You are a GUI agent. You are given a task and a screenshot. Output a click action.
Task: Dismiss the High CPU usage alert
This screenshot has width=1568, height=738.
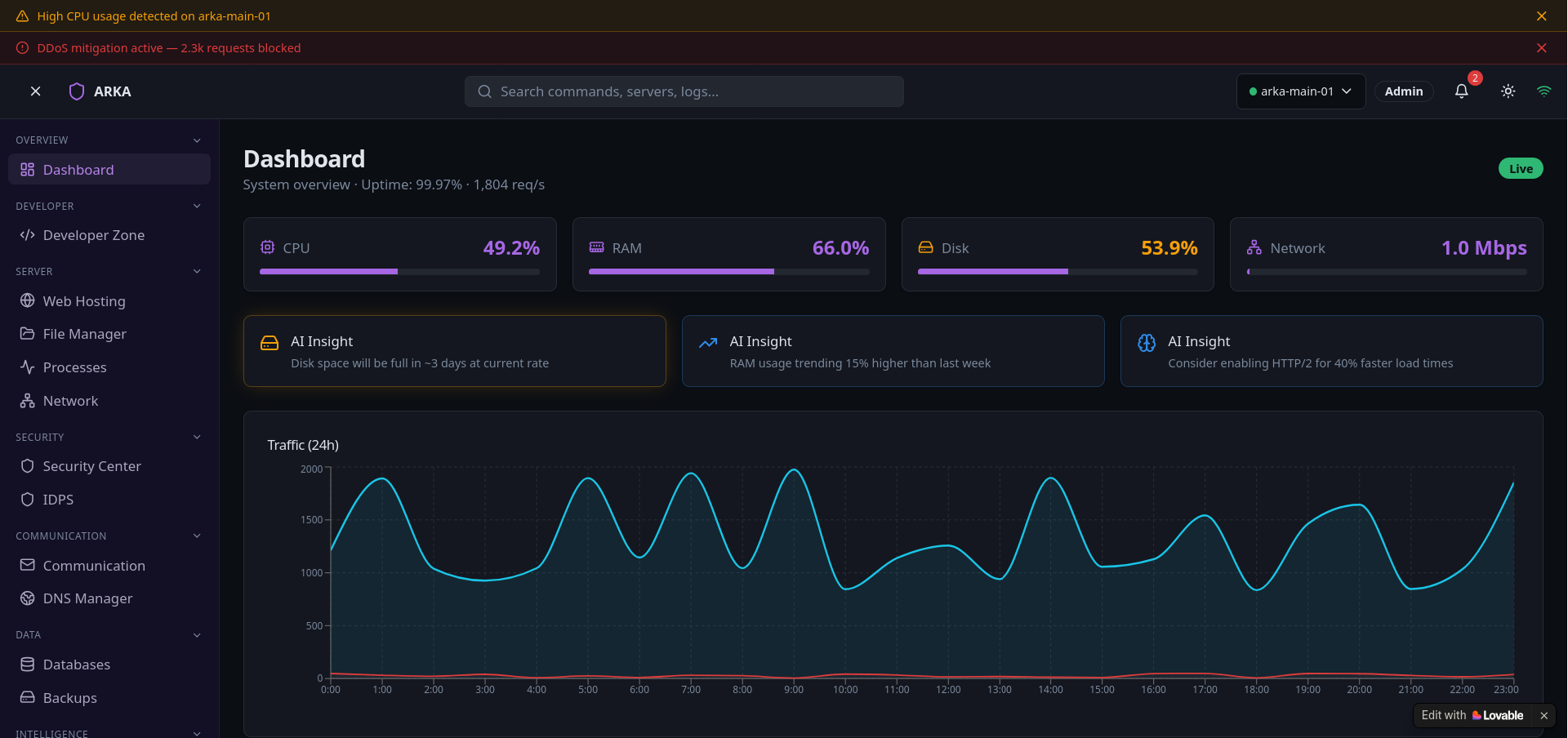(1541, 16)
